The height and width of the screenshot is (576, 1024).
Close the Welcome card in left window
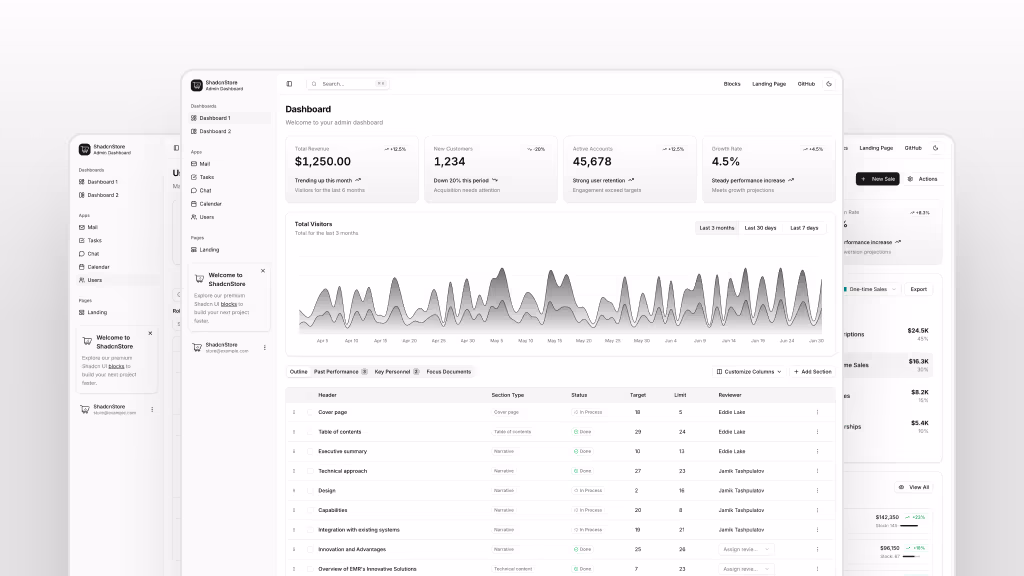(150, 333)
